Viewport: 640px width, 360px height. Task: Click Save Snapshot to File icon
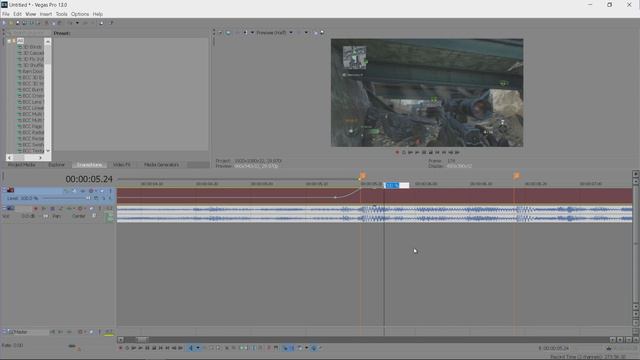point(322,32)
